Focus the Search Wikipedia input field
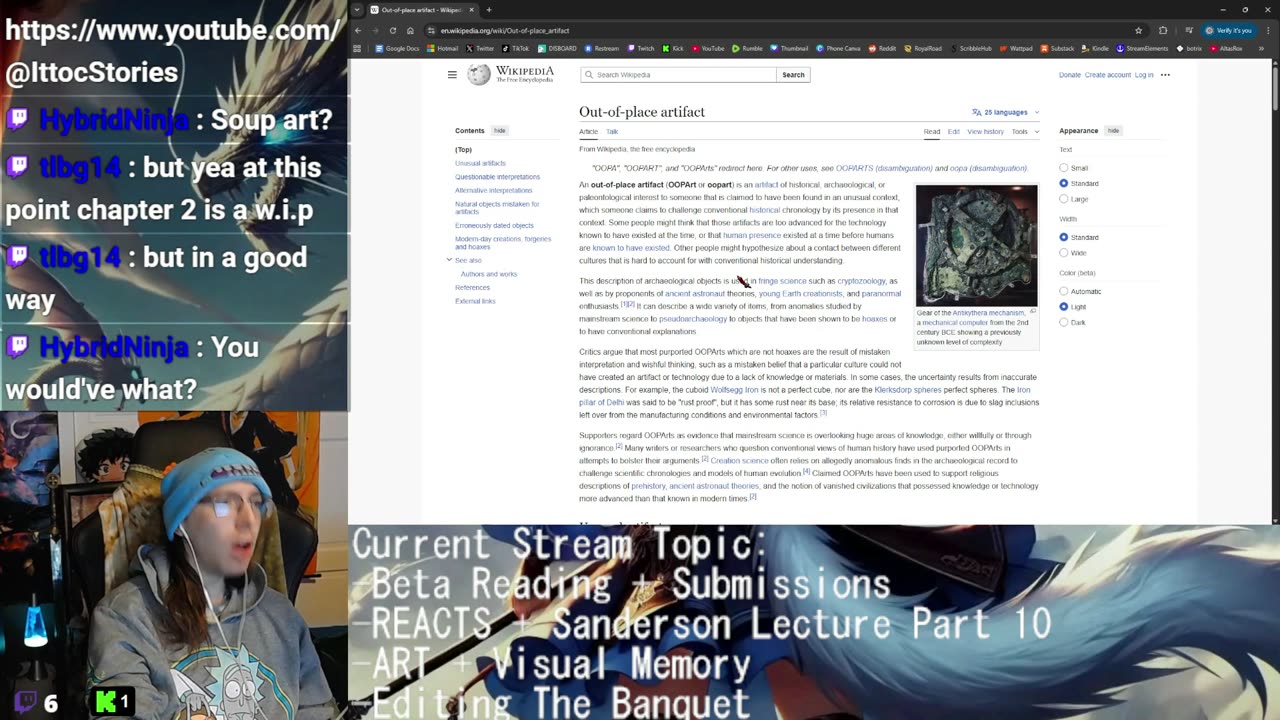The image size is (1280, 720). coord(678,75)
